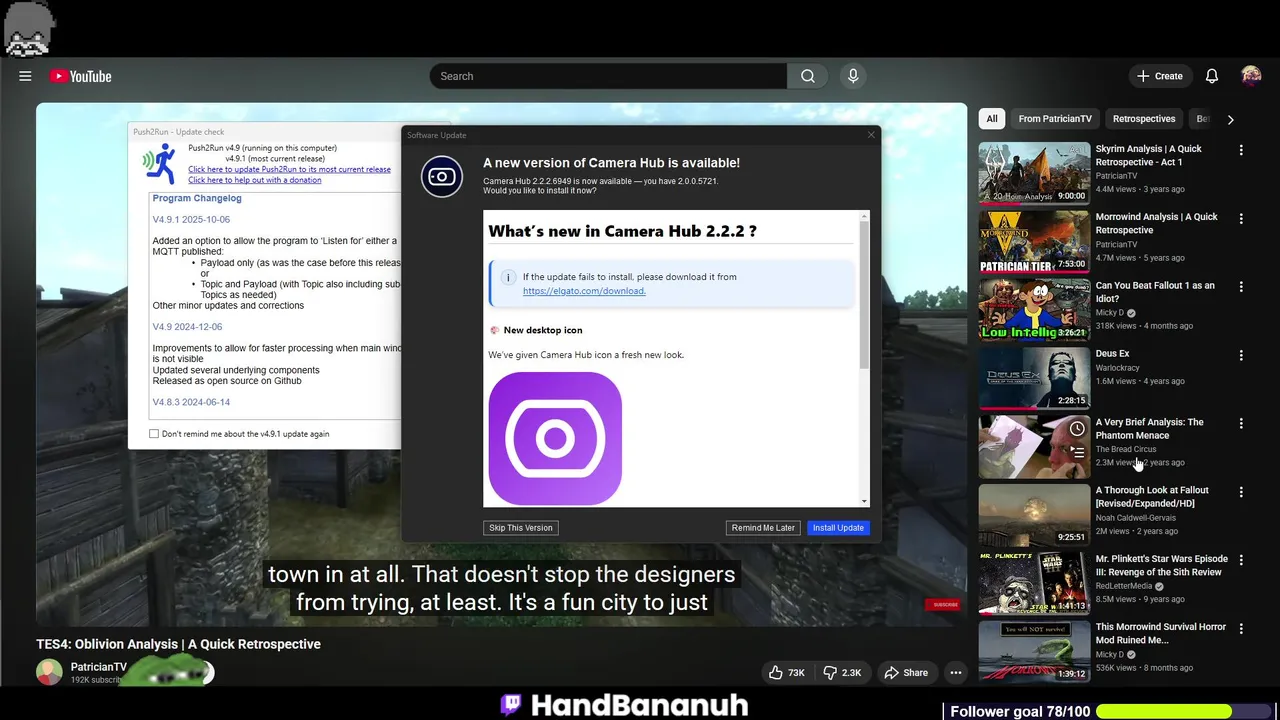This screenshot has width=1280, height=720.
Task: Click the TES4: Oblivion Analysis video title
Action: pos(179,644)
